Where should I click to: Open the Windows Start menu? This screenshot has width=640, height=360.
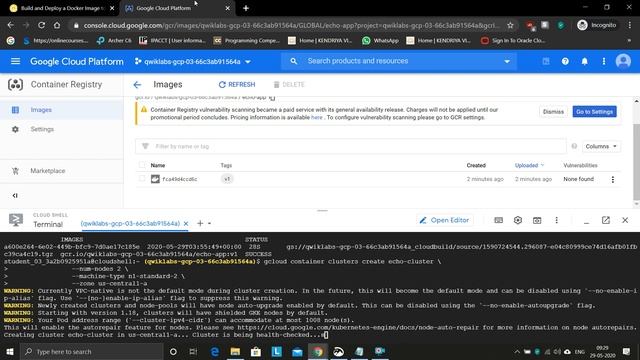click(10, 351)
